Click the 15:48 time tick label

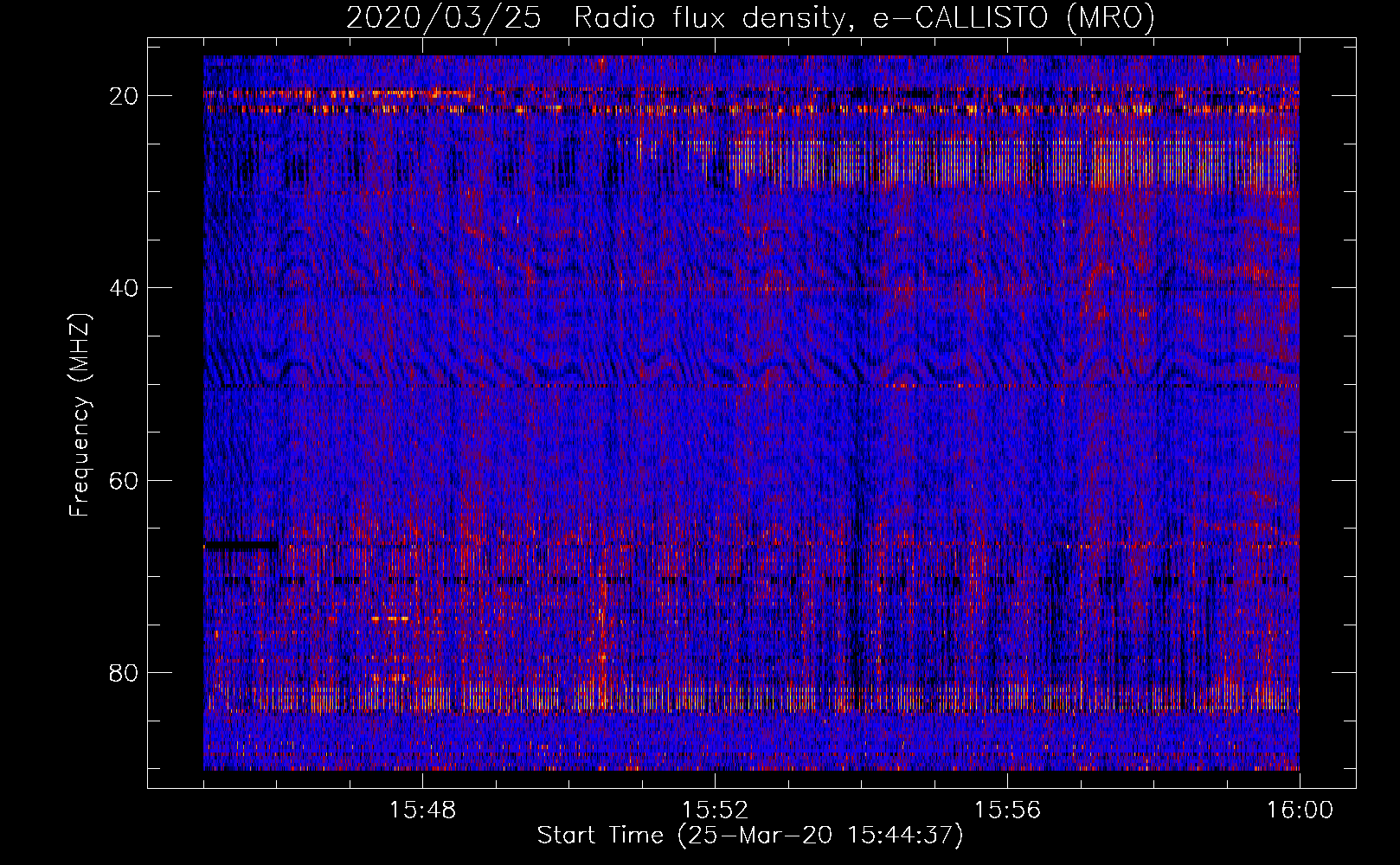coord(423,811)
